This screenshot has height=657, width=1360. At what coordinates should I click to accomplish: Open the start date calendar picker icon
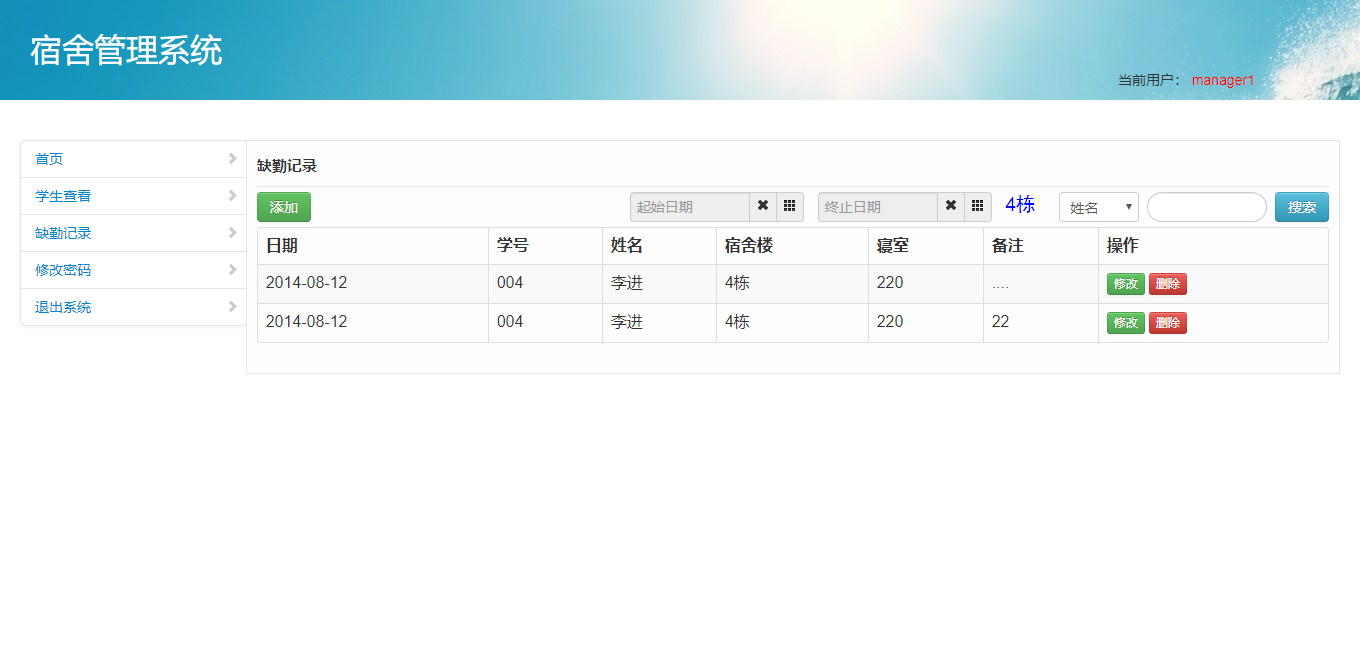(789, 206)
